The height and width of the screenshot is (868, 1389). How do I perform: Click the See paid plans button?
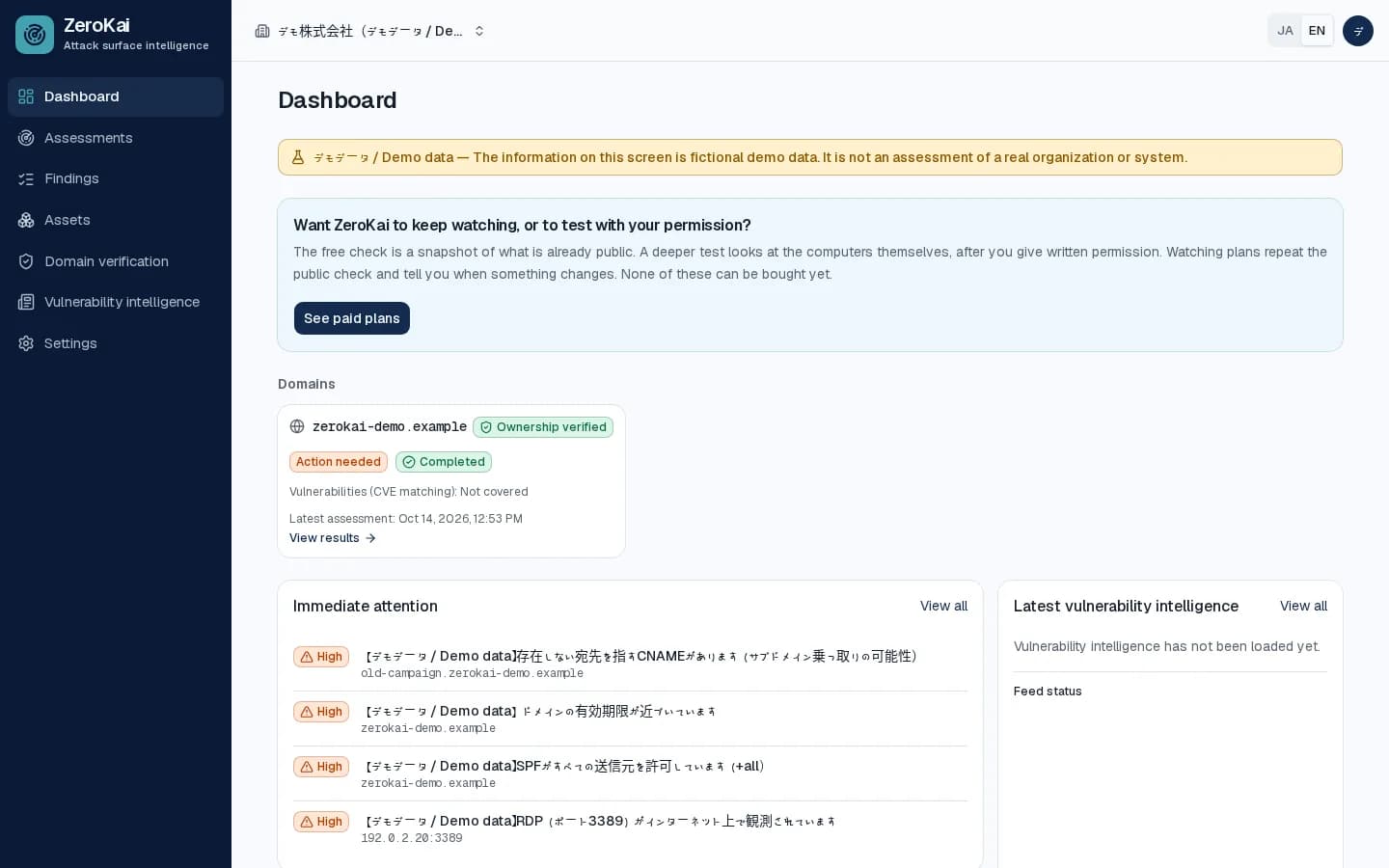click(352, 318)
